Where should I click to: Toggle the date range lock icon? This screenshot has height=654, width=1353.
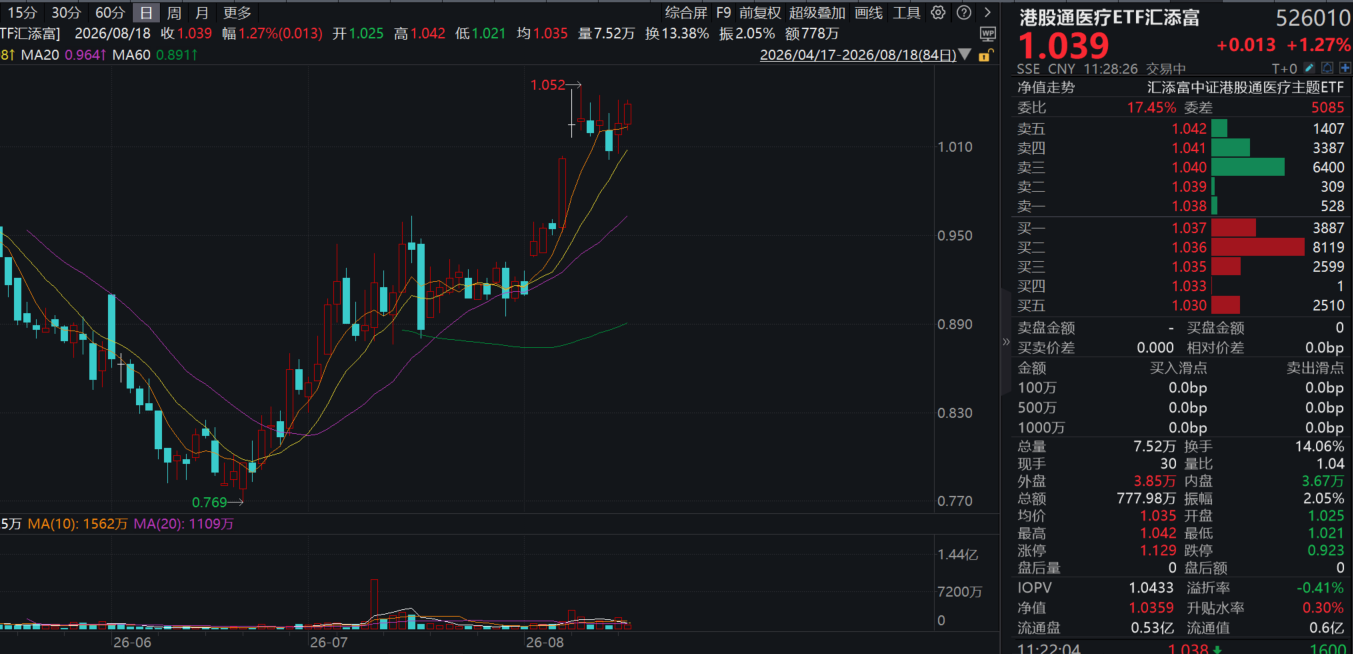coord(985,55)
